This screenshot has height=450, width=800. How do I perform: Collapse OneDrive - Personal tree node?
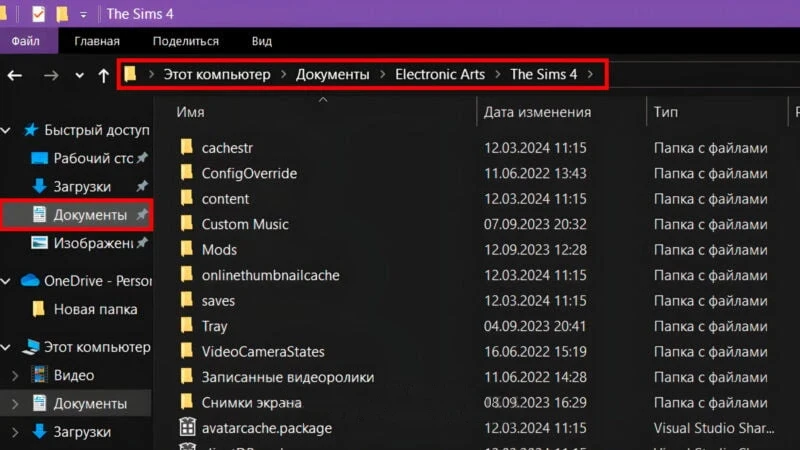(6, 281)
